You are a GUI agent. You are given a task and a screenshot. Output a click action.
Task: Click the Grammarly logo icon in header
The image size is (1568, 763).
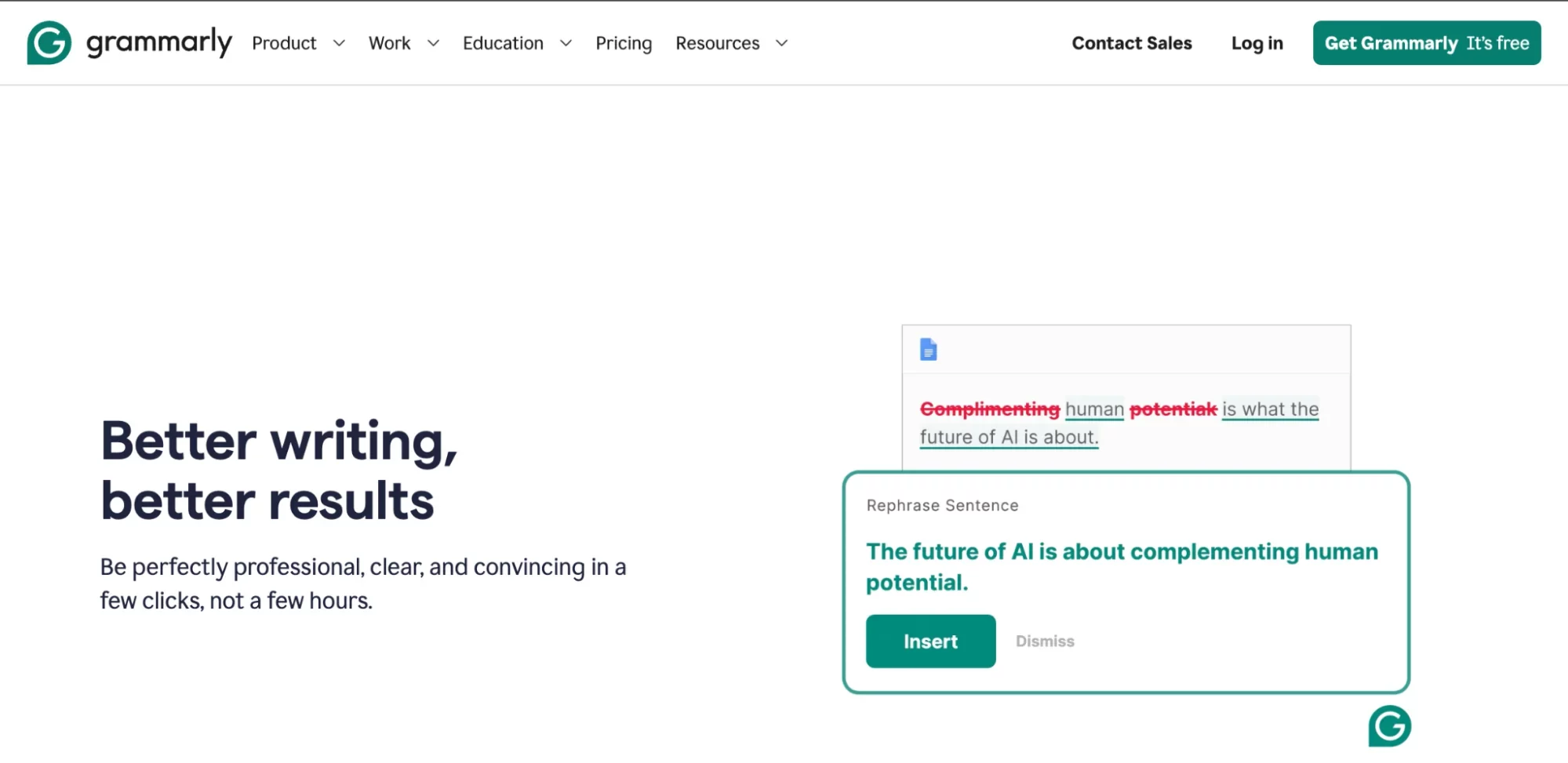[49, 43]
